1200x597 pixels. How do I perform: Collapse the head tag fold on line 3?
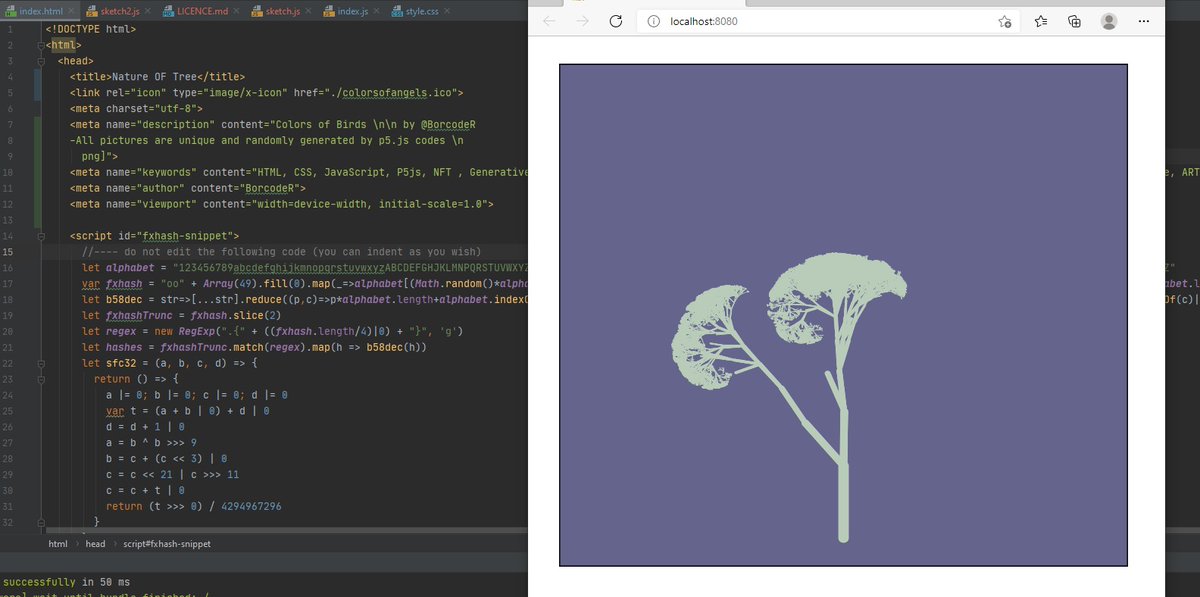41,61
